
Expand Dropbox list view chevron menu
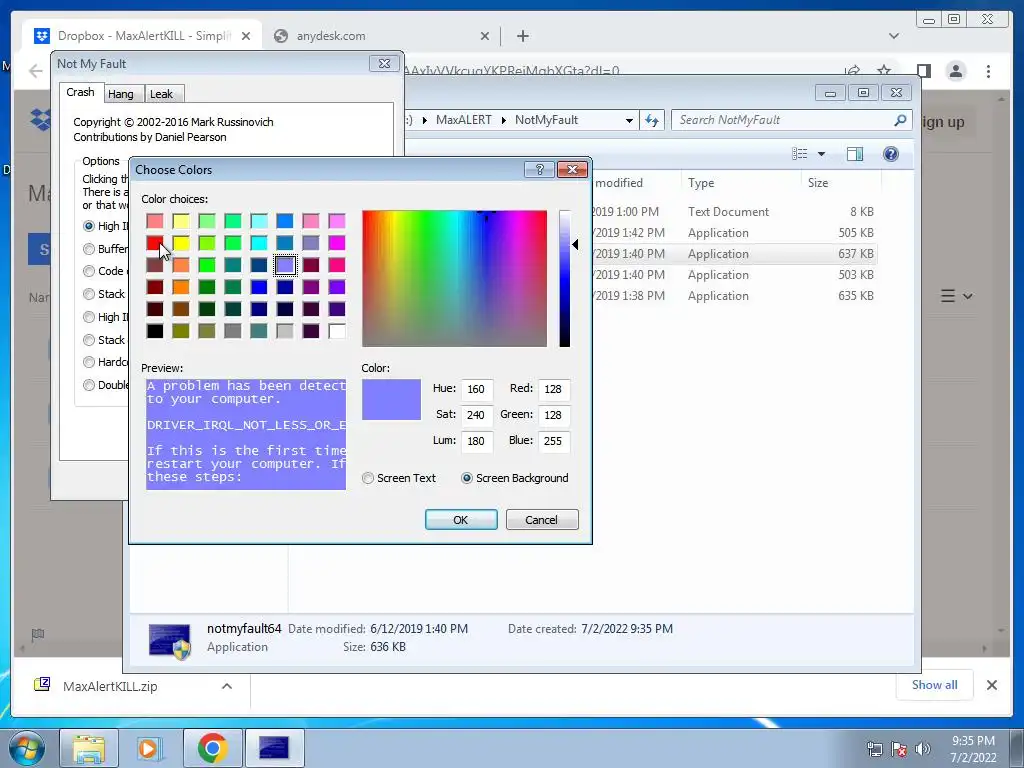[968, 296]
